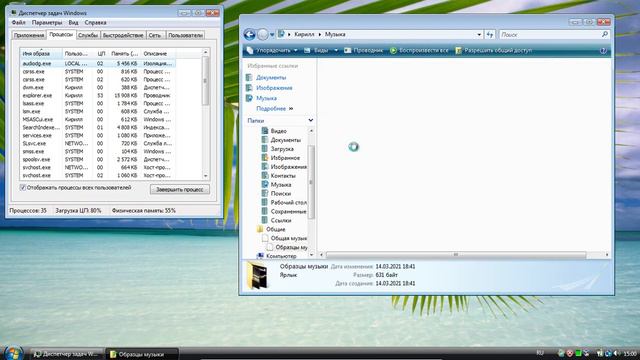640x360 pixels.
Task: Click Завершить процесс button
Action: click(x=180, y=189)
